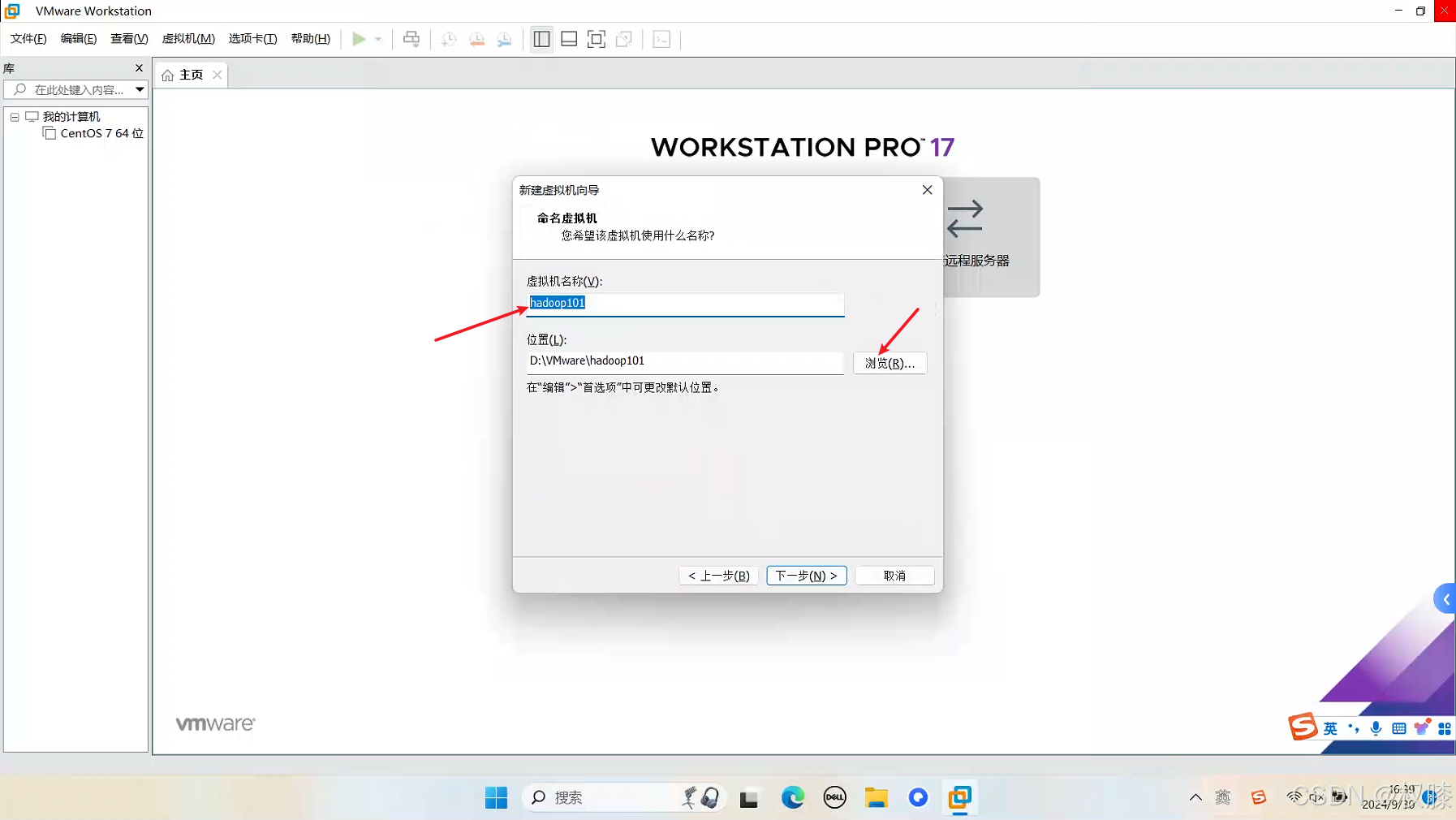Screen dimensions: 1456x820
Task: Click the Send Ctrl+Alt+Del toolbar icon
Action: pos(411,39)
